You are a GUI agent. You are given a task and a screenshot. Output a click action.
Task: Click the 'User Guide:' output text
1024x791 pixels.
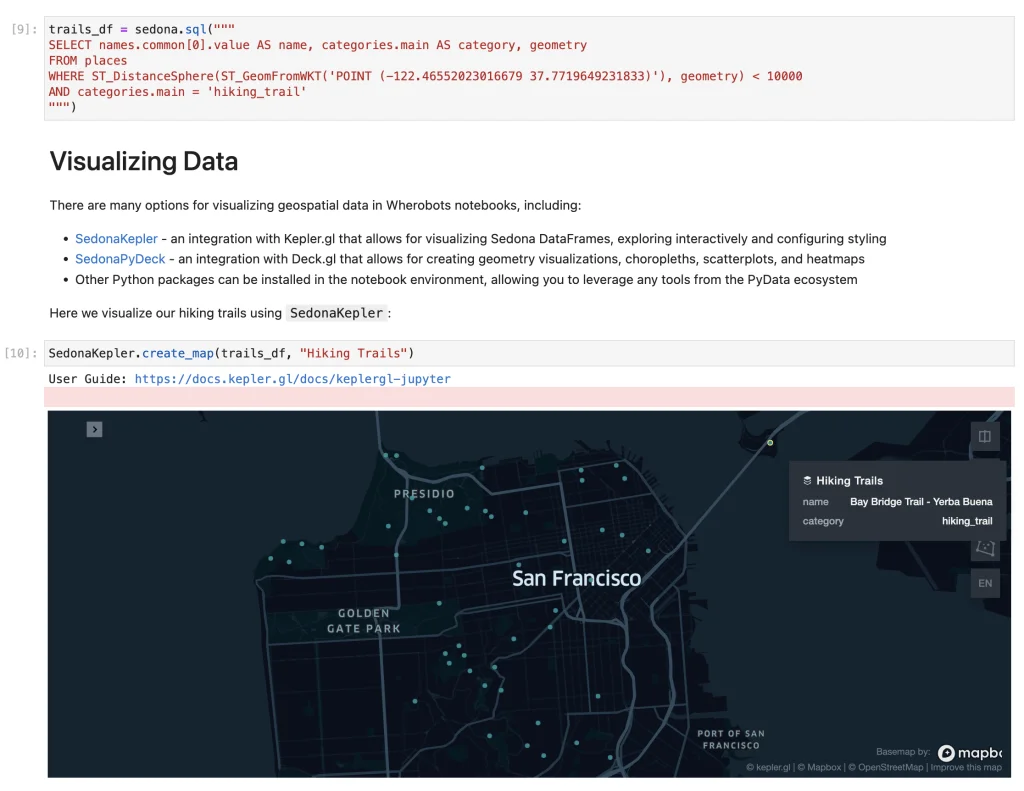(88, 379)
